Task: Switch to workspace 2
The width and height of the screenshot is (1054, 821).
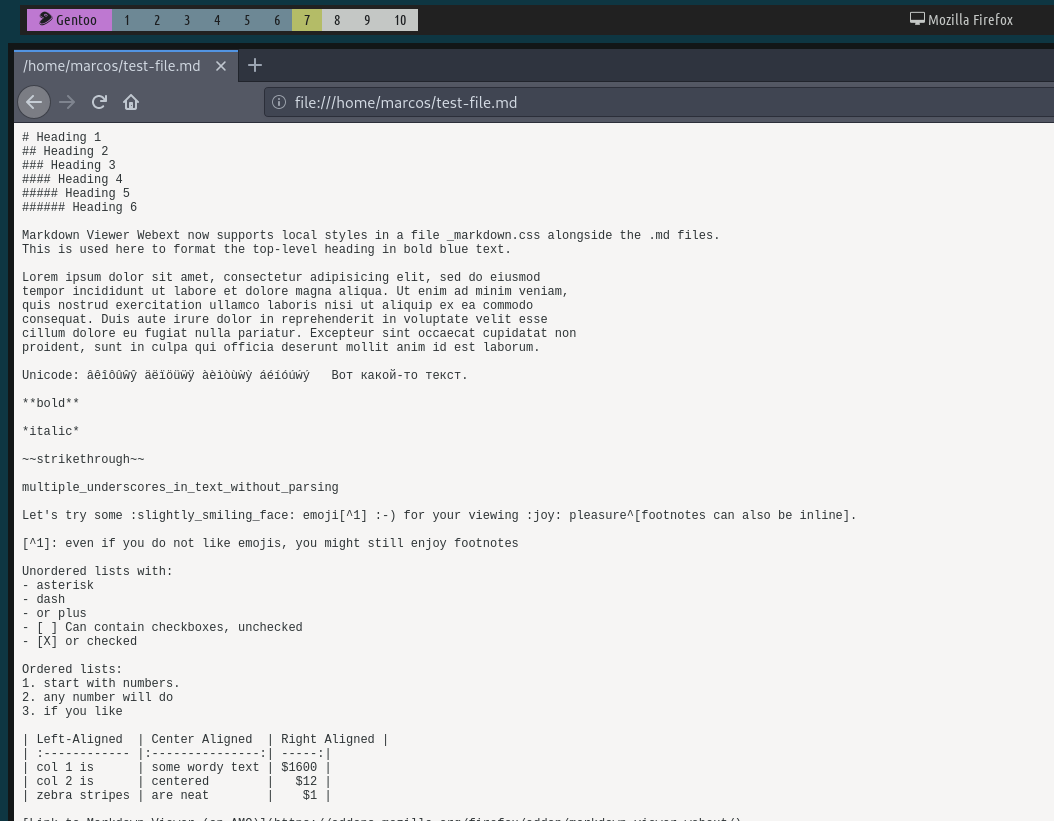Action: [x=157, y=20]
